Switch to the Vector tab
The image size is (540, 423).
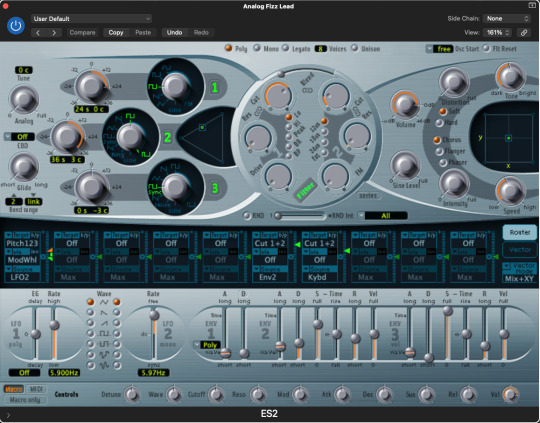click(520, 250)
